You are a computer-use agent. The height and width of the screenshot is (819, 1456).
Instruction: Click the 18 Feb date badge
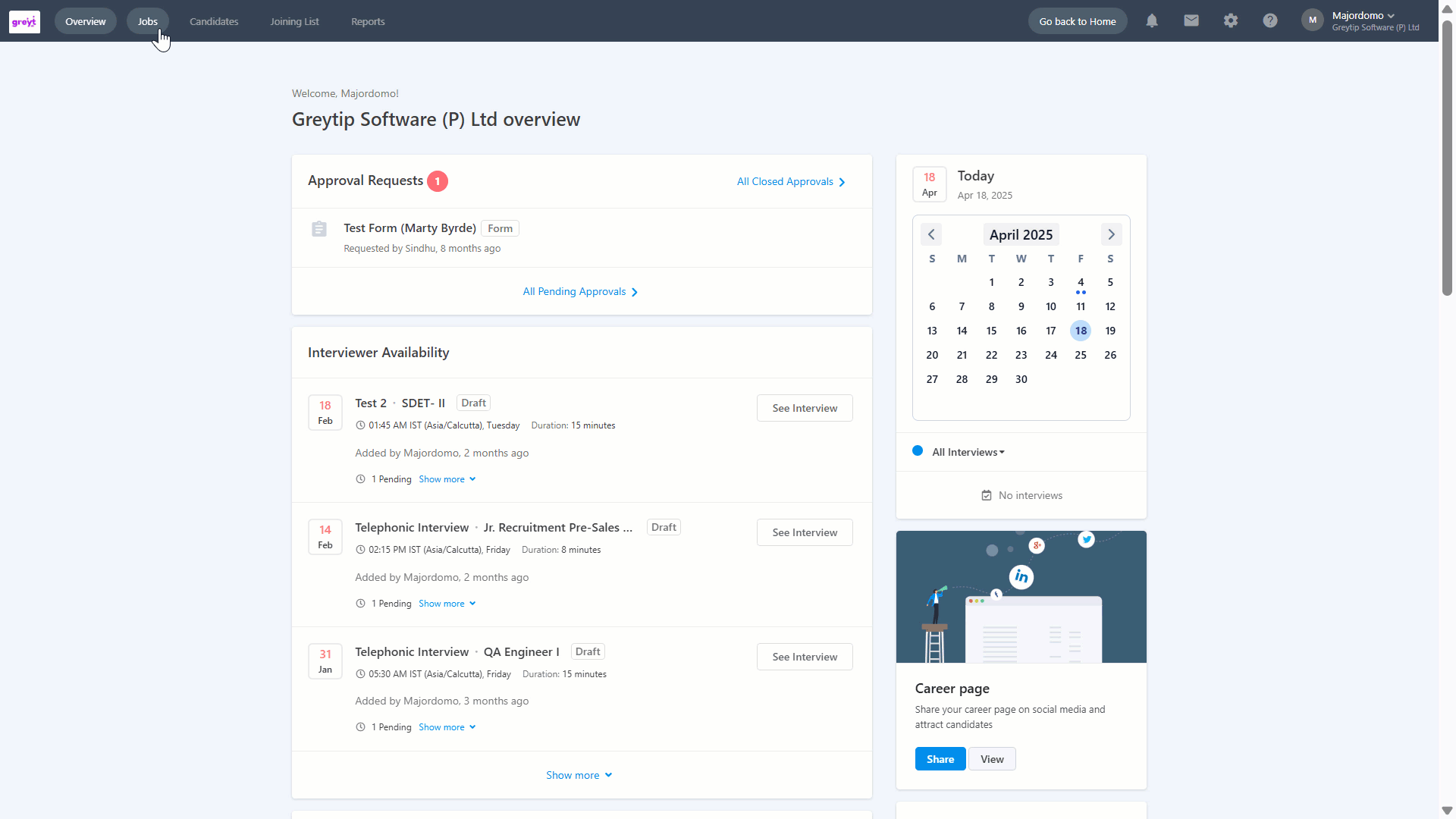(325, 413)
